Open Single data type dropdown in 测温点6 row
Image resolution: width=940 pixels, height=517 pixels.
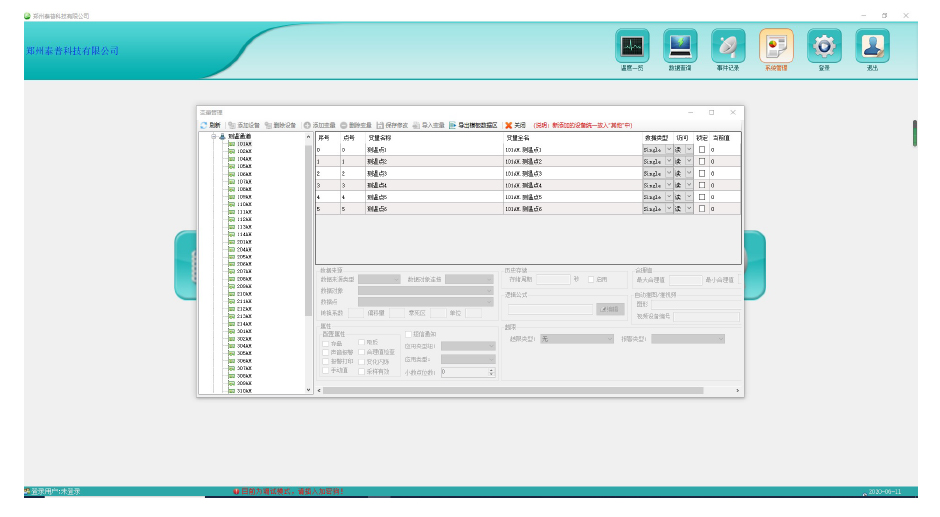coord(669,209)
